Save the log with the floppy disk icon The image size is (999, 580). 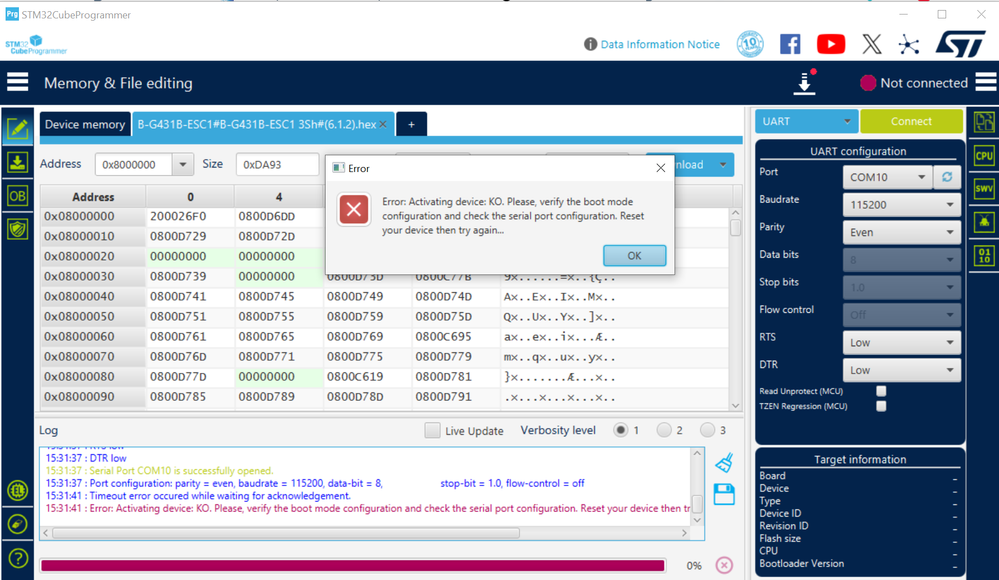click(x=724, y=495)
